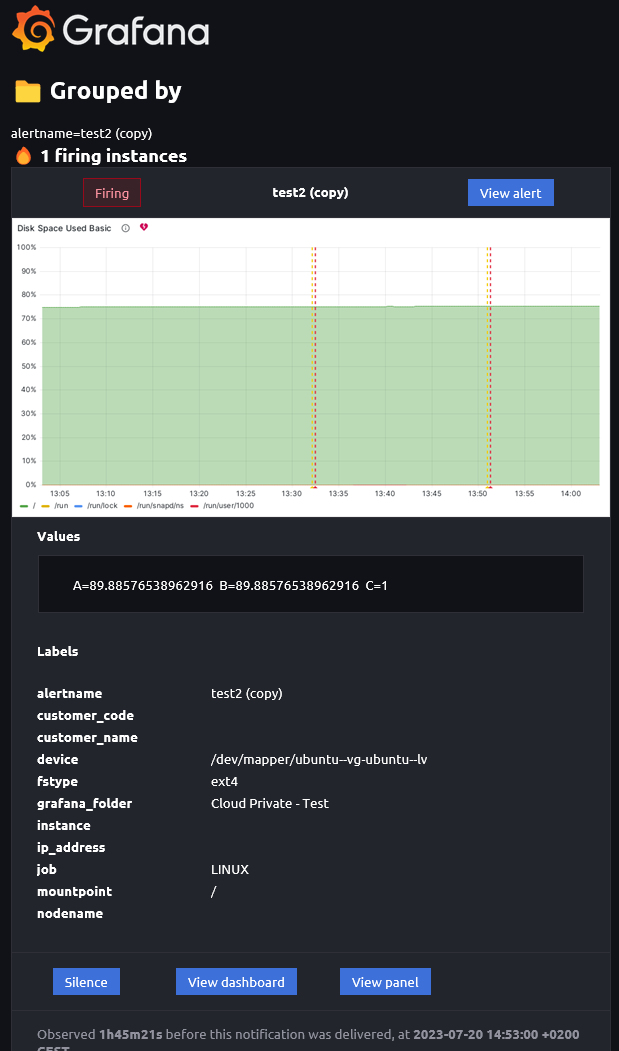
Task: Open the dashboard via View dashboard
Action: click(x=236, y=981)
